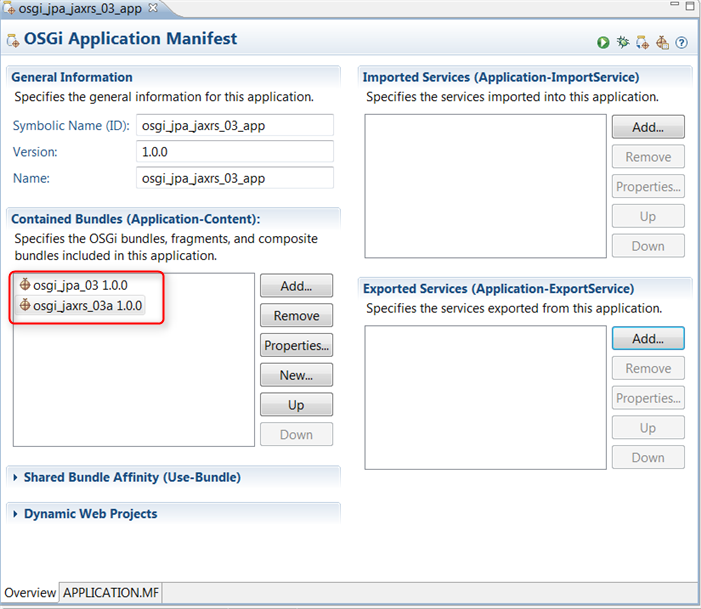Open help via question mark icon
Image resolution: width=701 pixels, height=609 pixels.
pyautogui.click(x=682, y=43)
